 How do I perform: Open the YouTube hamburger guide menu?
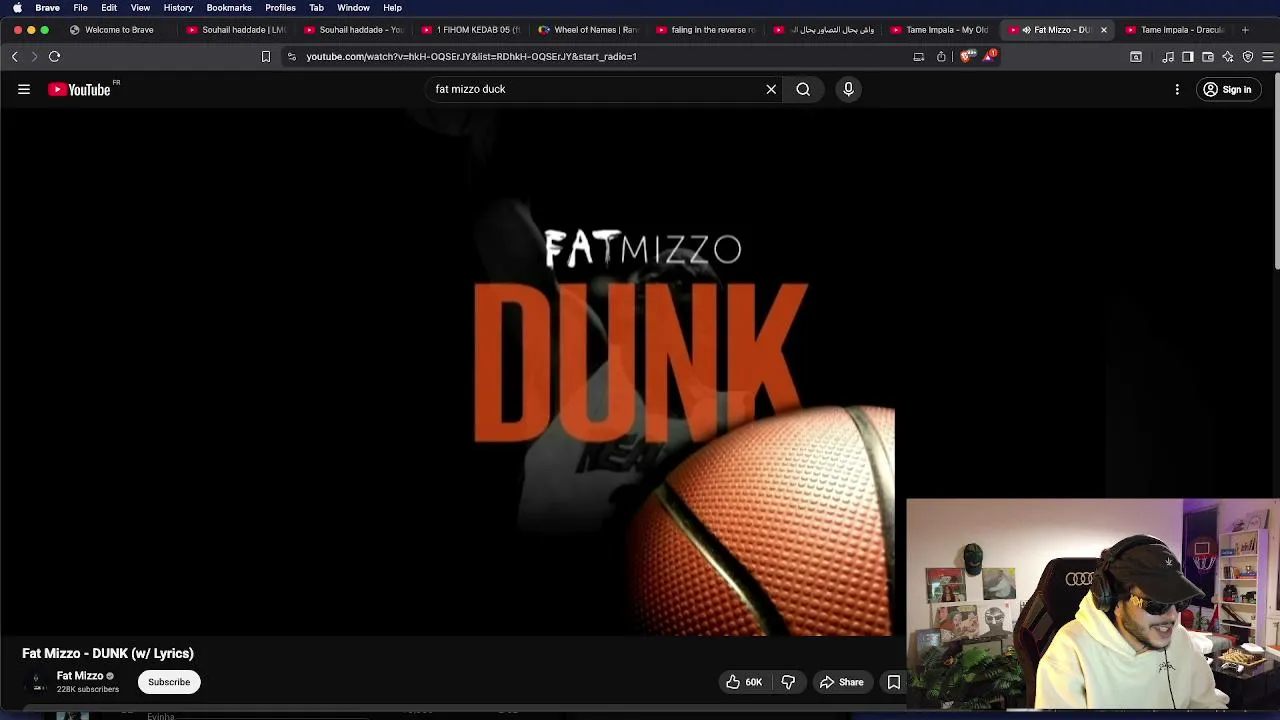pos(24,90)
